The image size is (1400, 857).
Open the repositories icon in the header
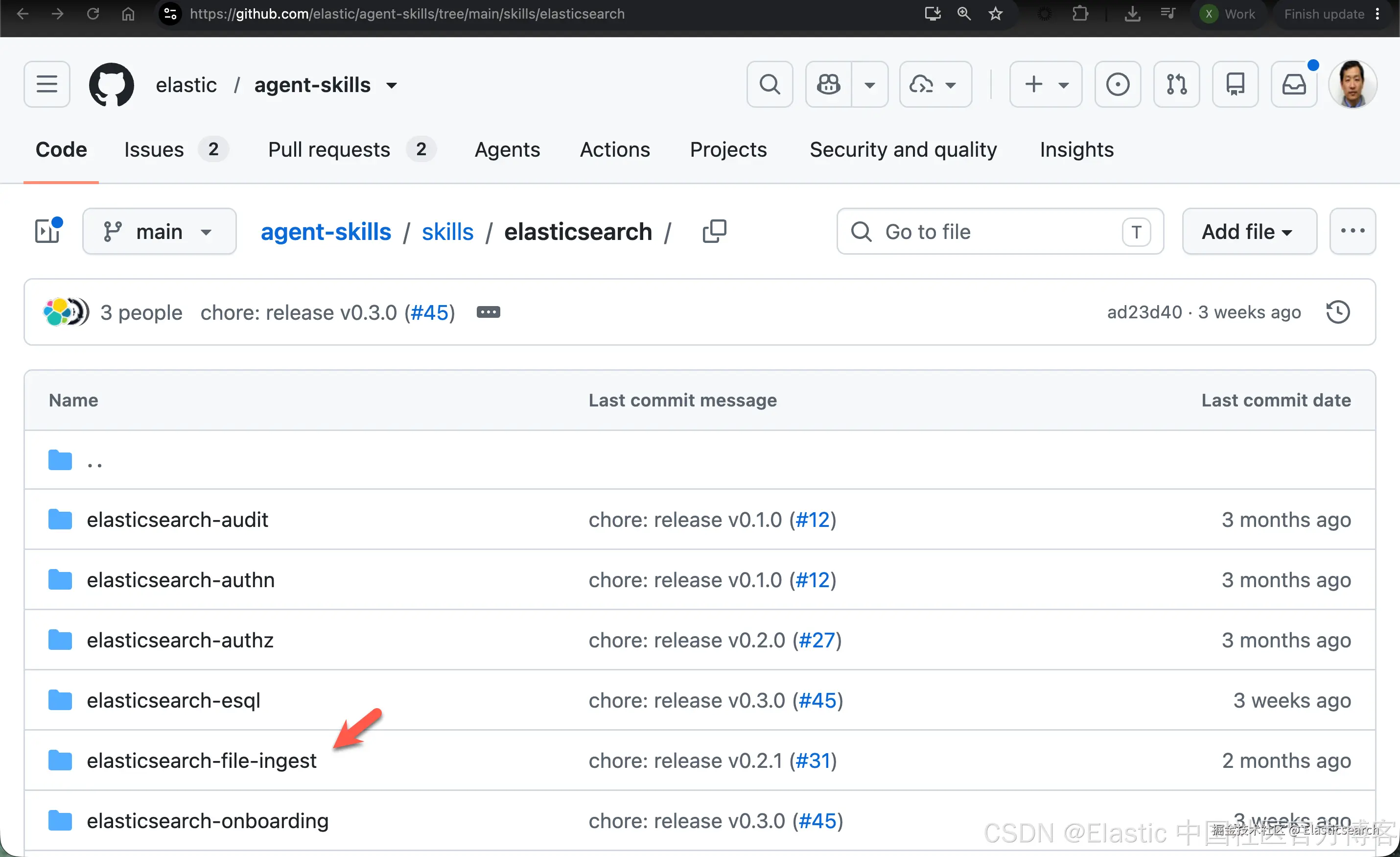click(x=1235, y=84)
